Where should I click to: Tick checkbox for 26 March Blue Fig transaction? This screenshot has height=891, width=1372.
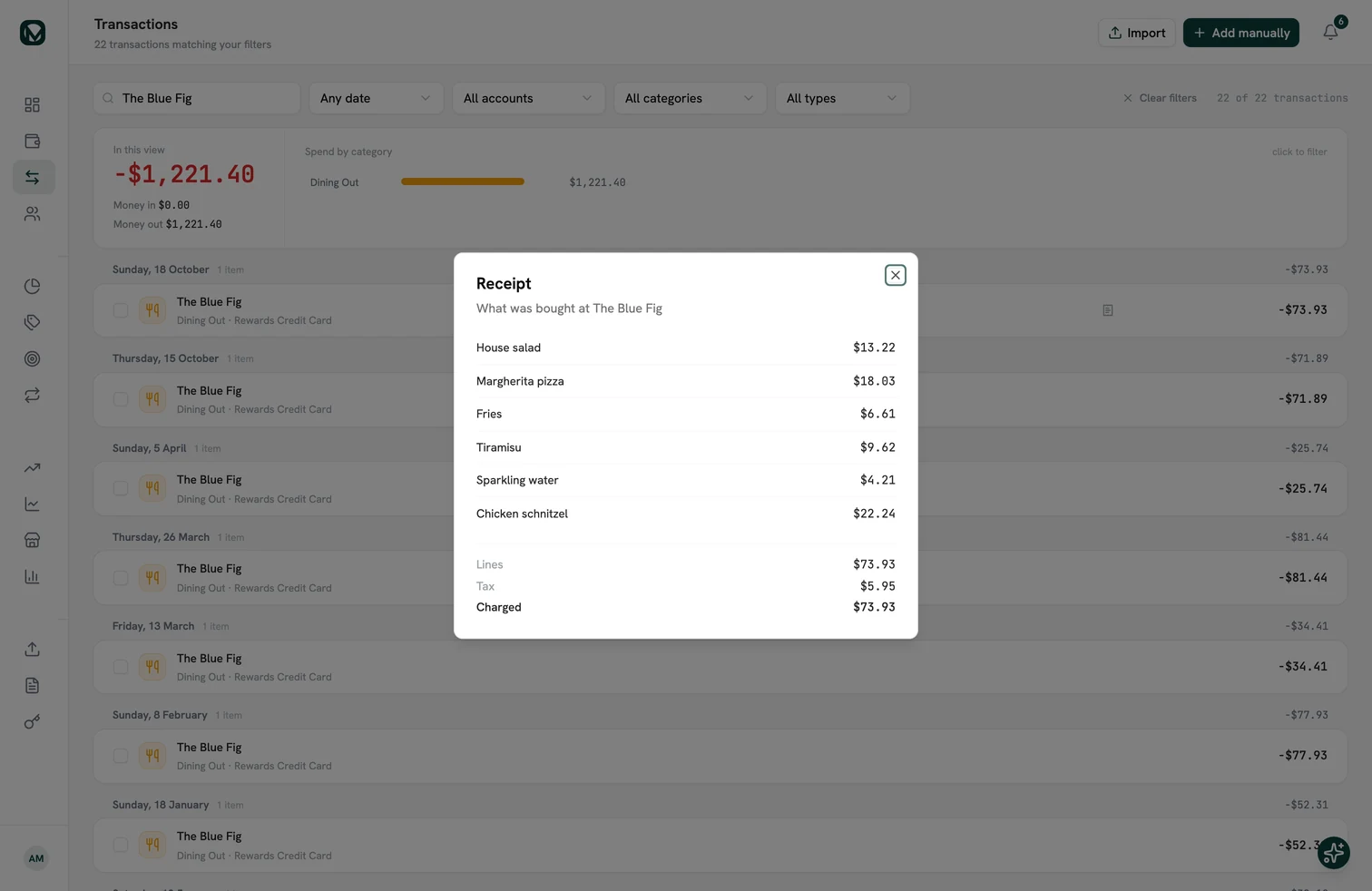pyautogui.click(x=121, y=578)
